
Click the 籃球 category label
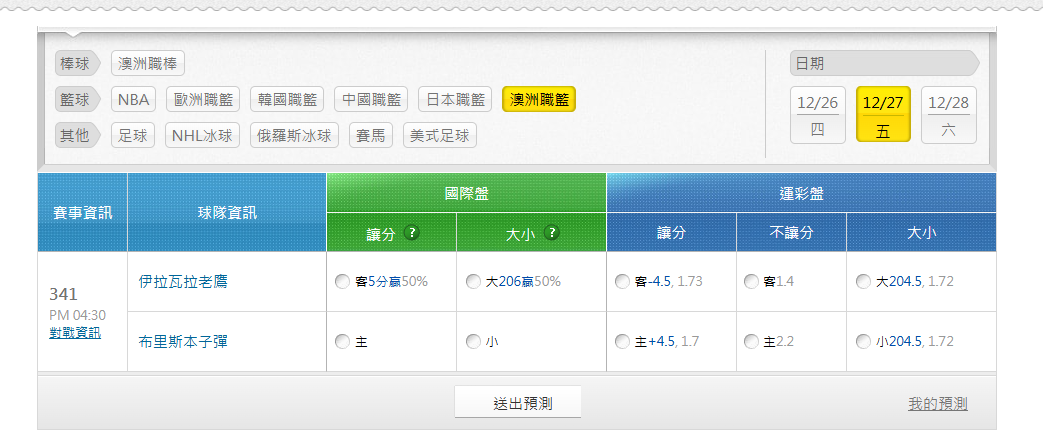click(x=77, y=100)
